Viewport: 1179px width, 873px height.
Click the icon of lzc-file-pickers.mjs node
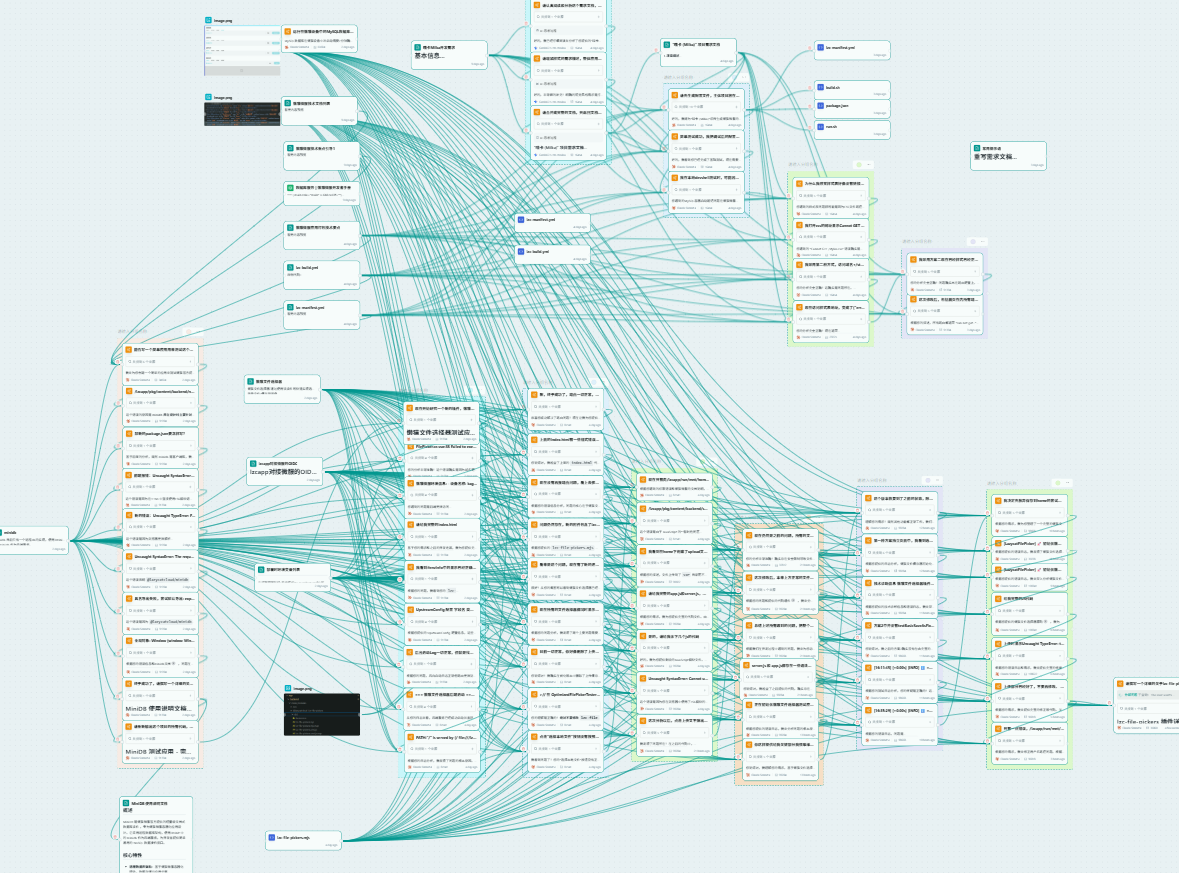(272, 837)
